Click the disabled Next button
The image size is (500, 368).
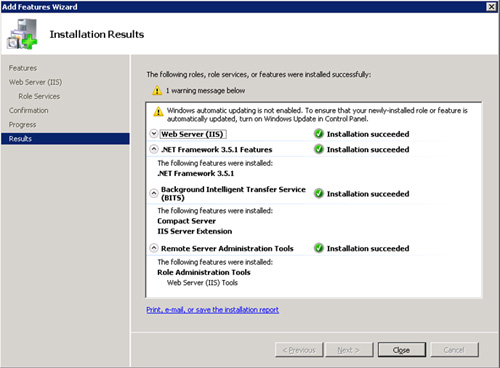coord(349,350)
